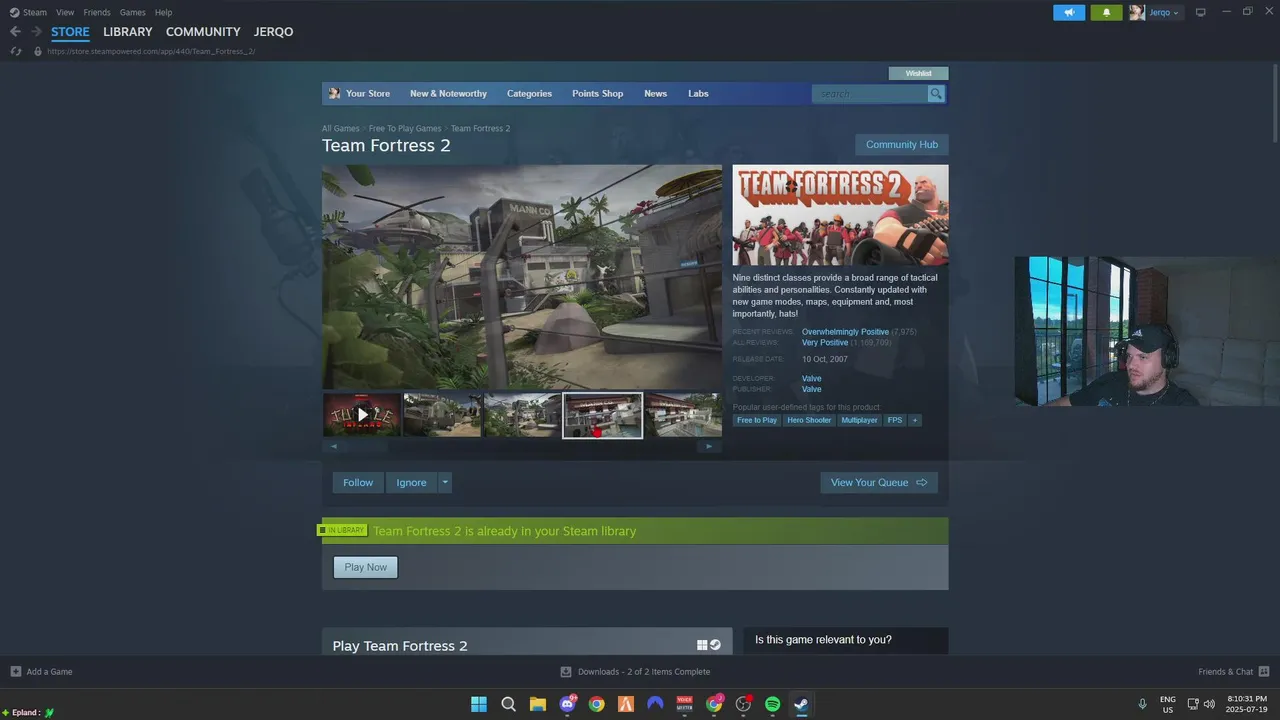The height and width of the screenshot is (720, 1280).
Task: Open the All Games breadcrumb
Action: [340, 128]
